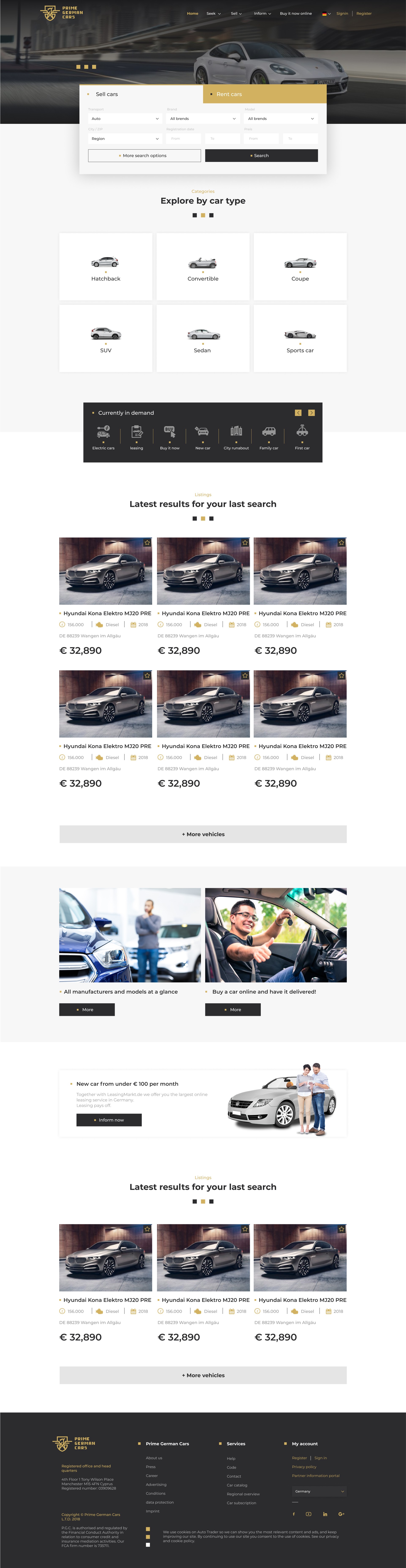
Task: Click the Search button
Action: pos(261,156)
